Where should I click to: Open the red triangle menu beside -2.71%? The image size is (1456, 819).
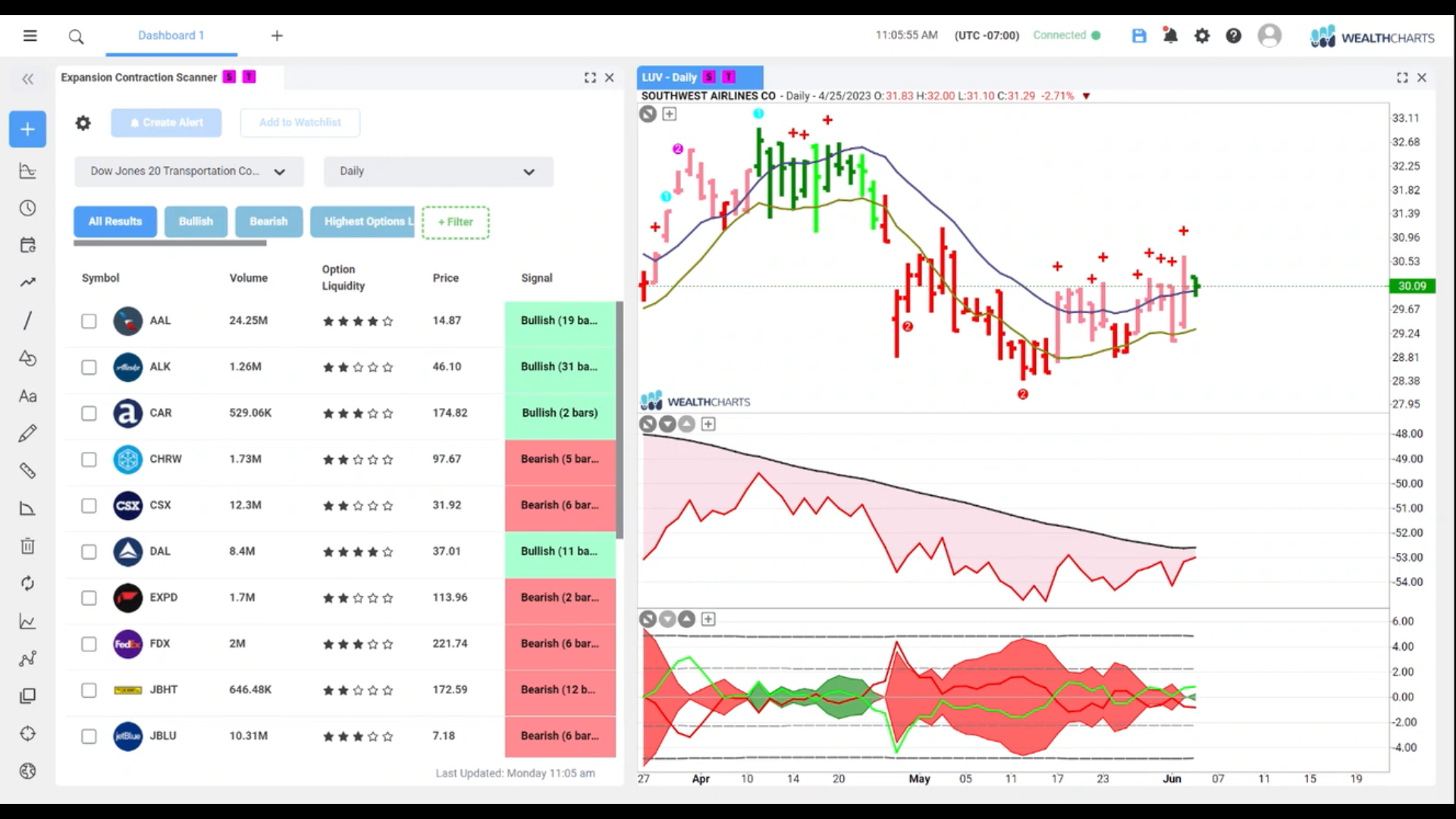1086,96
